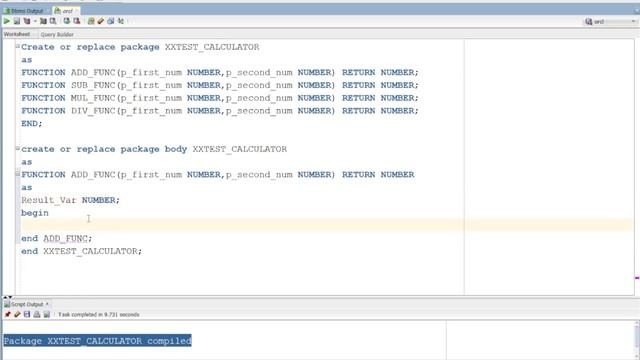The height and width of the screenshot is (360, 640).
Task: Run the statement with the green play icon
Action: coord(7,21)
